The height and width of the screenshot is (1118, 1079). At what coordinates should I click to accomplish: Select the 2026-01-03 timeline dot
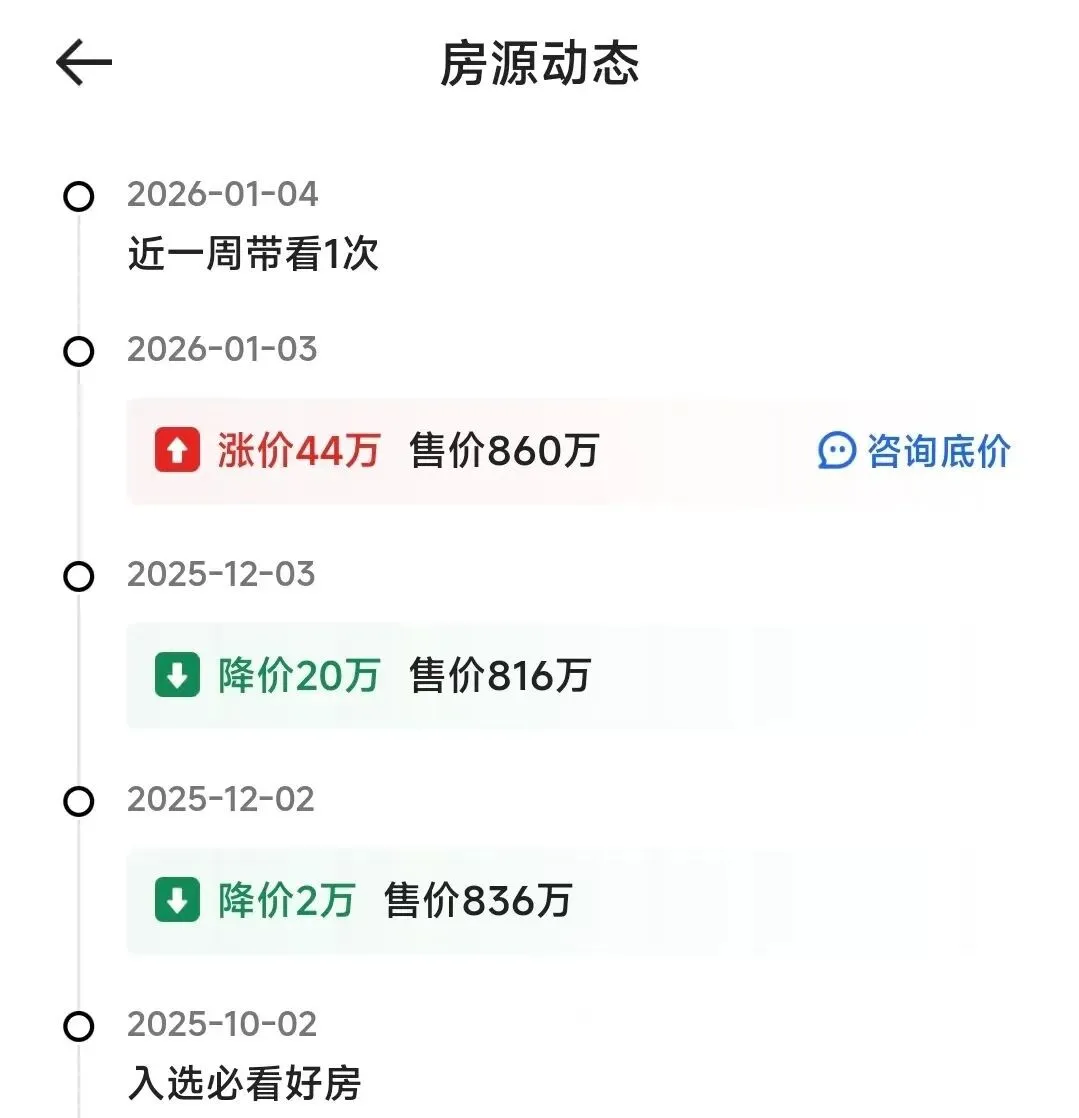pyautogui.click(x=78, y=351)
